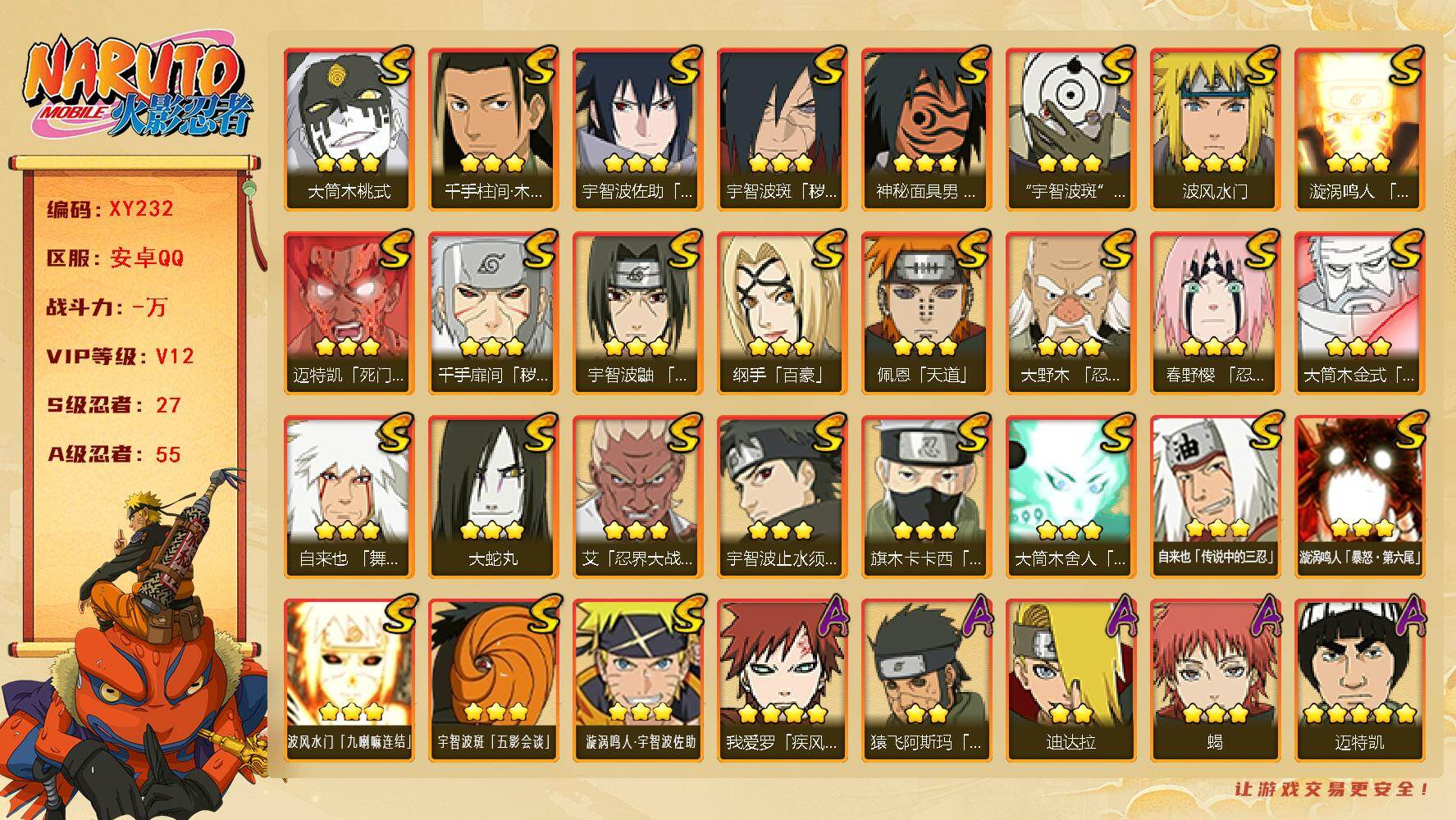Select the 纲手「百豪」 character card
The width and height of the screenshot is (1456, 820).
pos(782,313)
